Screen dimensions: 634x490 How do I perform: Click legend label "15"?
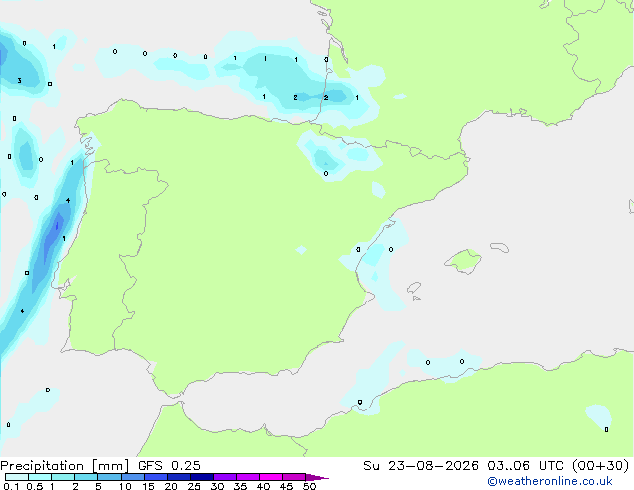(148, 486)
